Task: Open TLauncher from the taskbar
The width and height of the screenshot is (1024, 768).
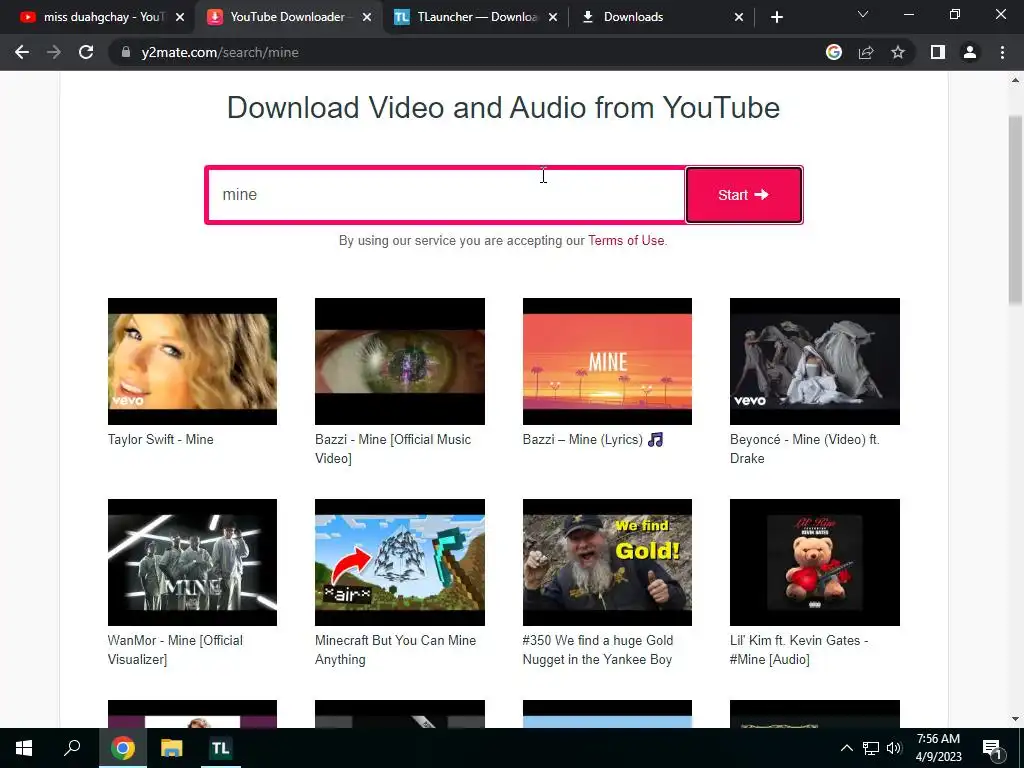Action: (x=220, y=748)
